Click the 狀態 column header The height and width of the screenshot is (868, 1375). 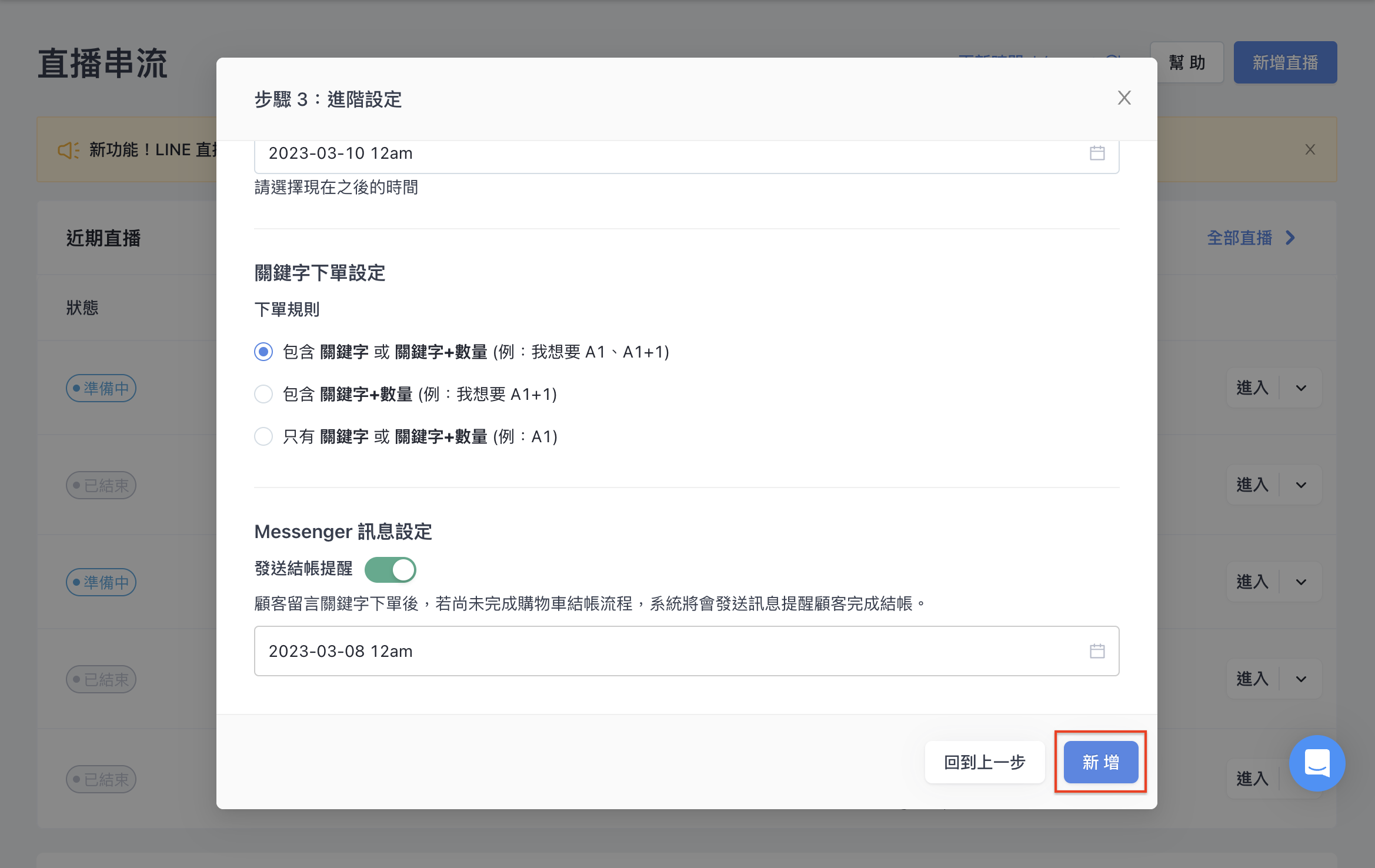(82, 308)
